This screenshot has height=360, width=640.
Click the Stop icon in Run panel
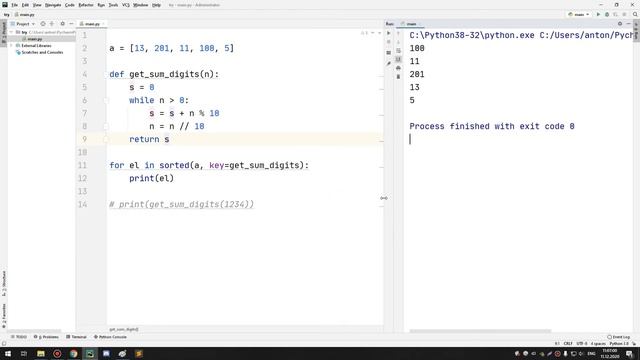(x=389, y=42)
